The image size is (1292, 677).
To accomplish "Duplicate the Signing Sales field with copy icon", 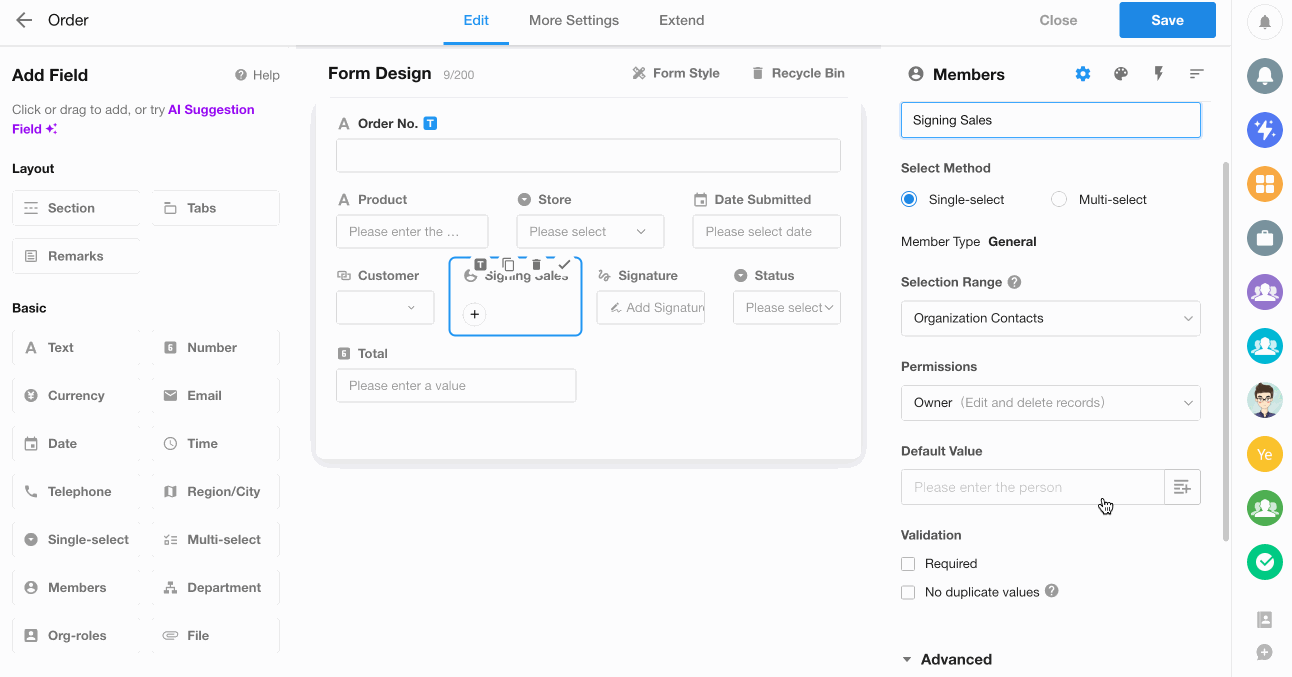I will click(x=508, y=265).
